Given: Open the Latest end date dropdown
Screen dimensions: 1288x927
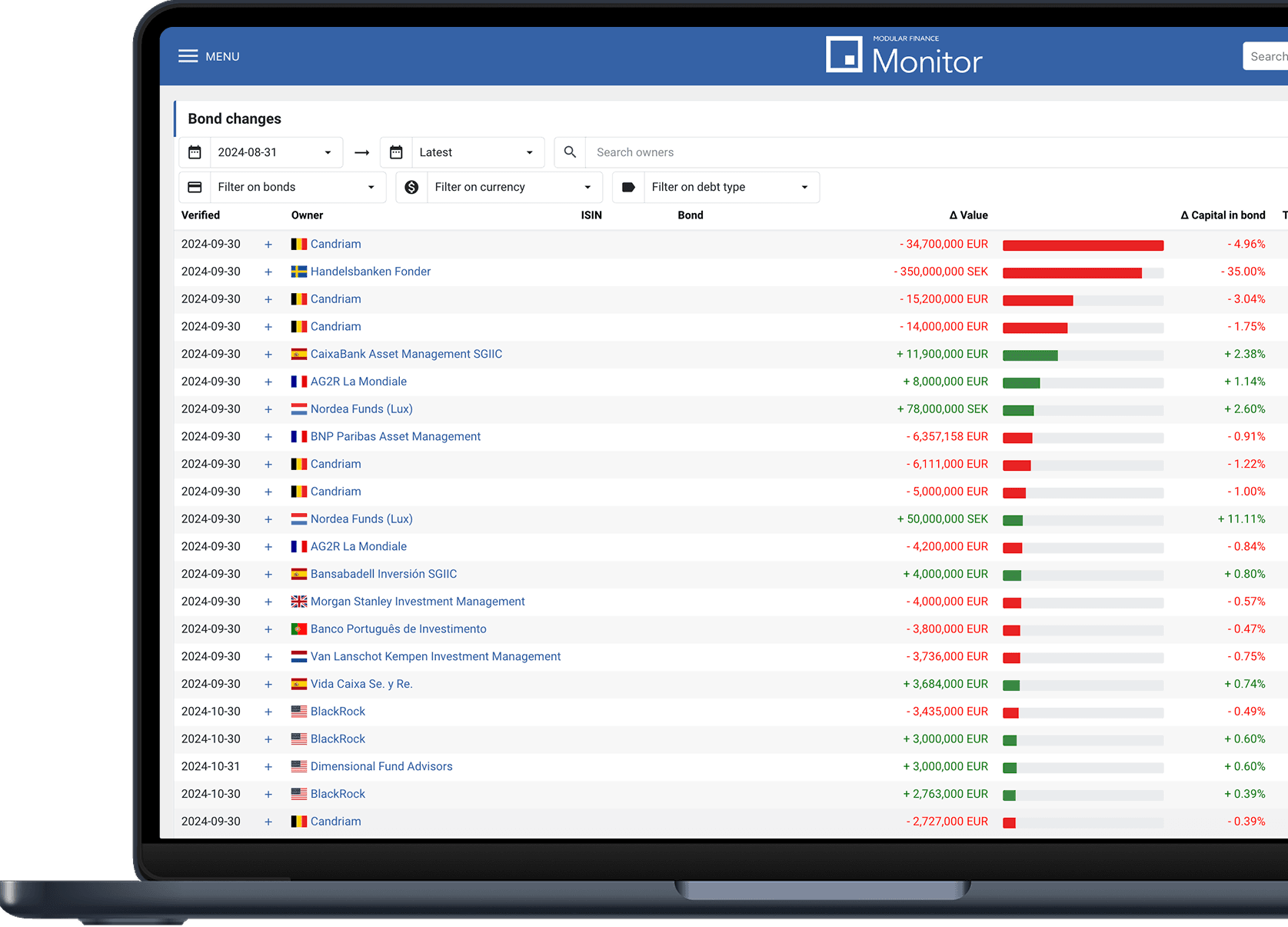Looking at the screenshot, I should coord(478,152).
